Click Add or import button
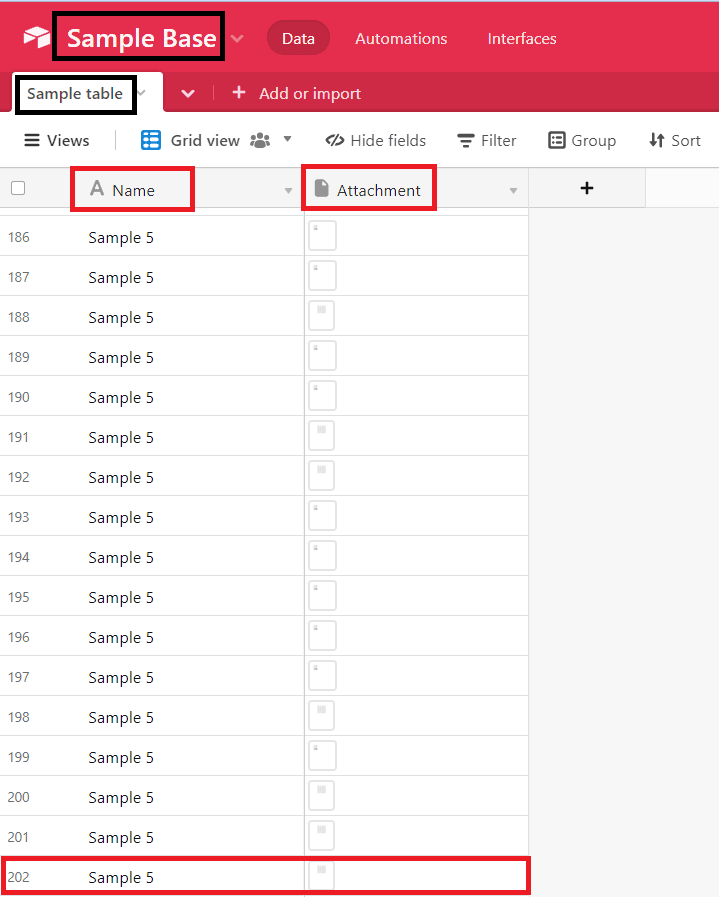This screenshot has height=897, width=719. coord(297,93)
